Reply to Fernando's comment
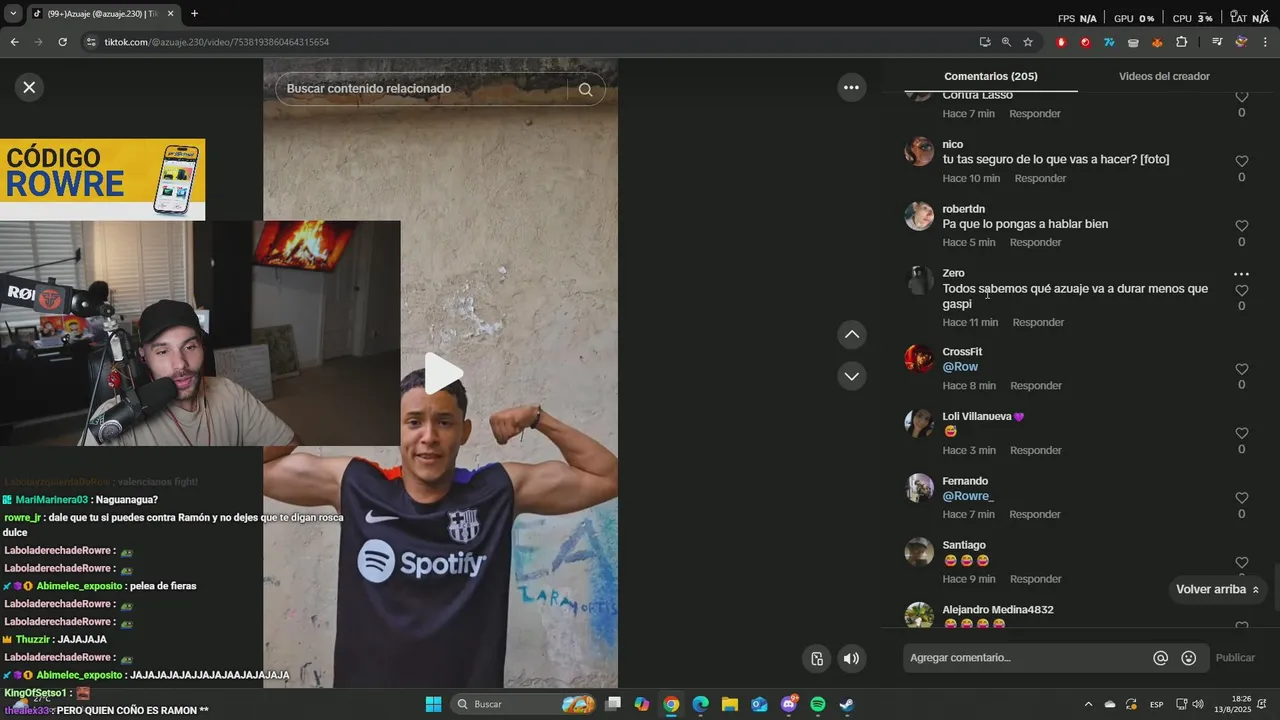The width and height of the screenshot is (1280, 720). (x=1034, y=514)
